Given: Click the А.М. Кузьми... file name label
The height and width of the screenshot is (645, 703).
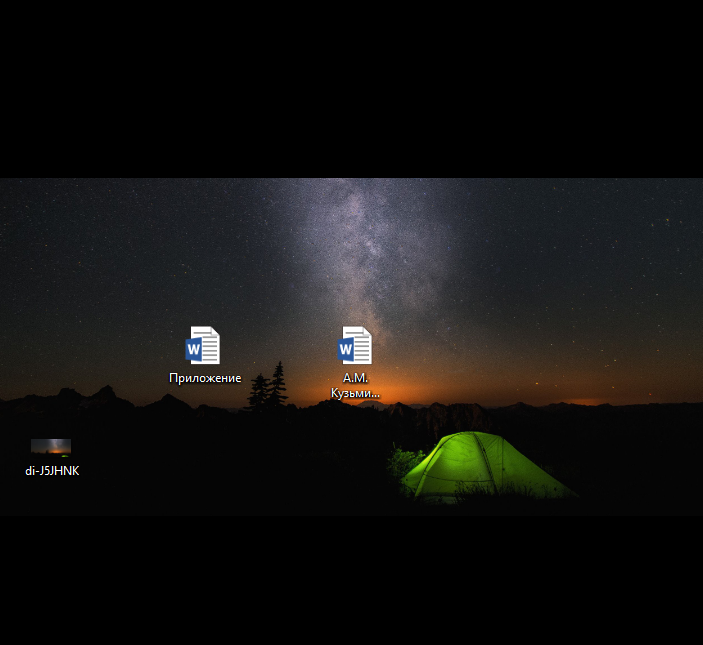Looking at the screenshot, I should pos(355,385).
